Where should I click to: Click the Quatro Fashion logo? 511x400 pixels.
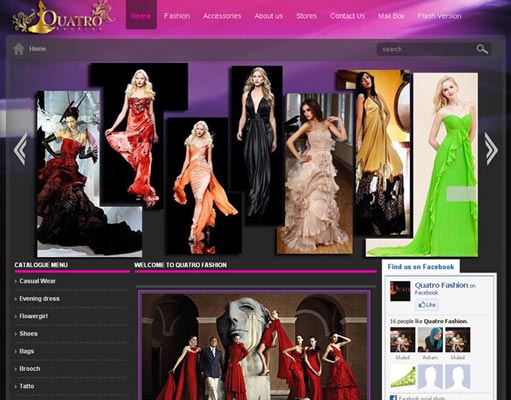63,18
